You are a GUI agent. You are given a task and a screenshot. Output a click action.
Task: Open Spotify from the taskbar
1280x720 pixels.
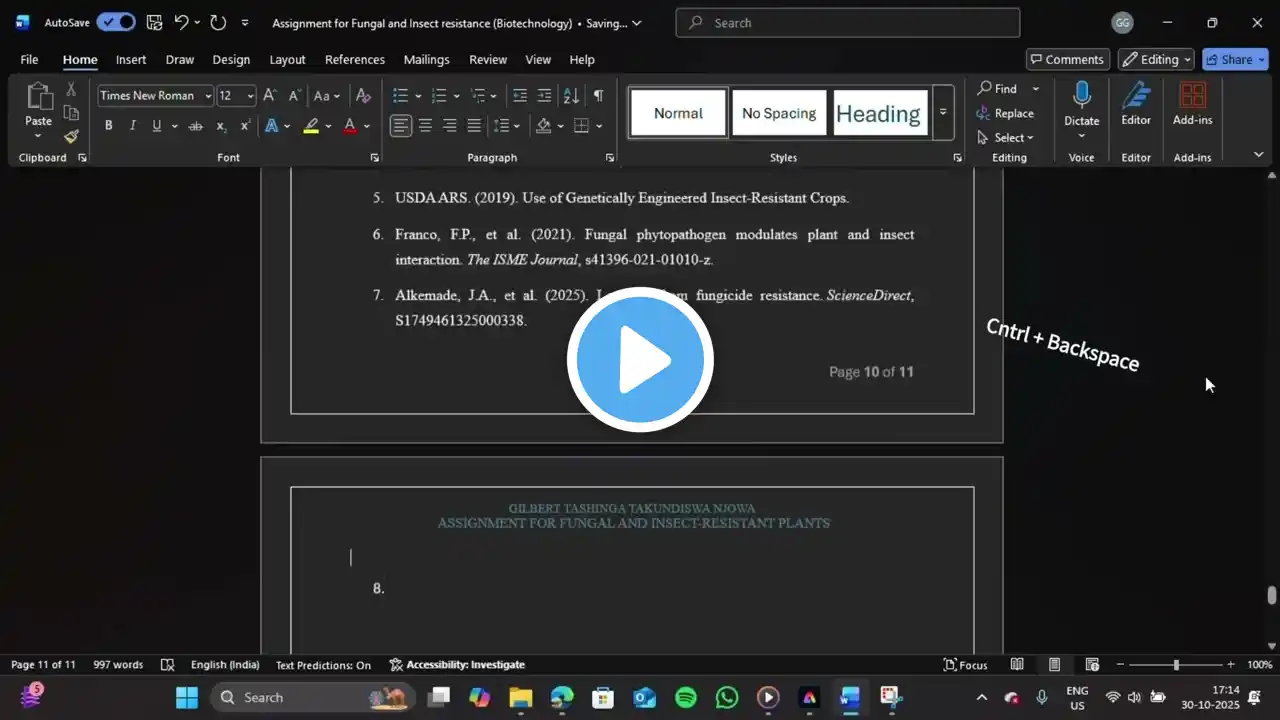[x=686, y=697]
